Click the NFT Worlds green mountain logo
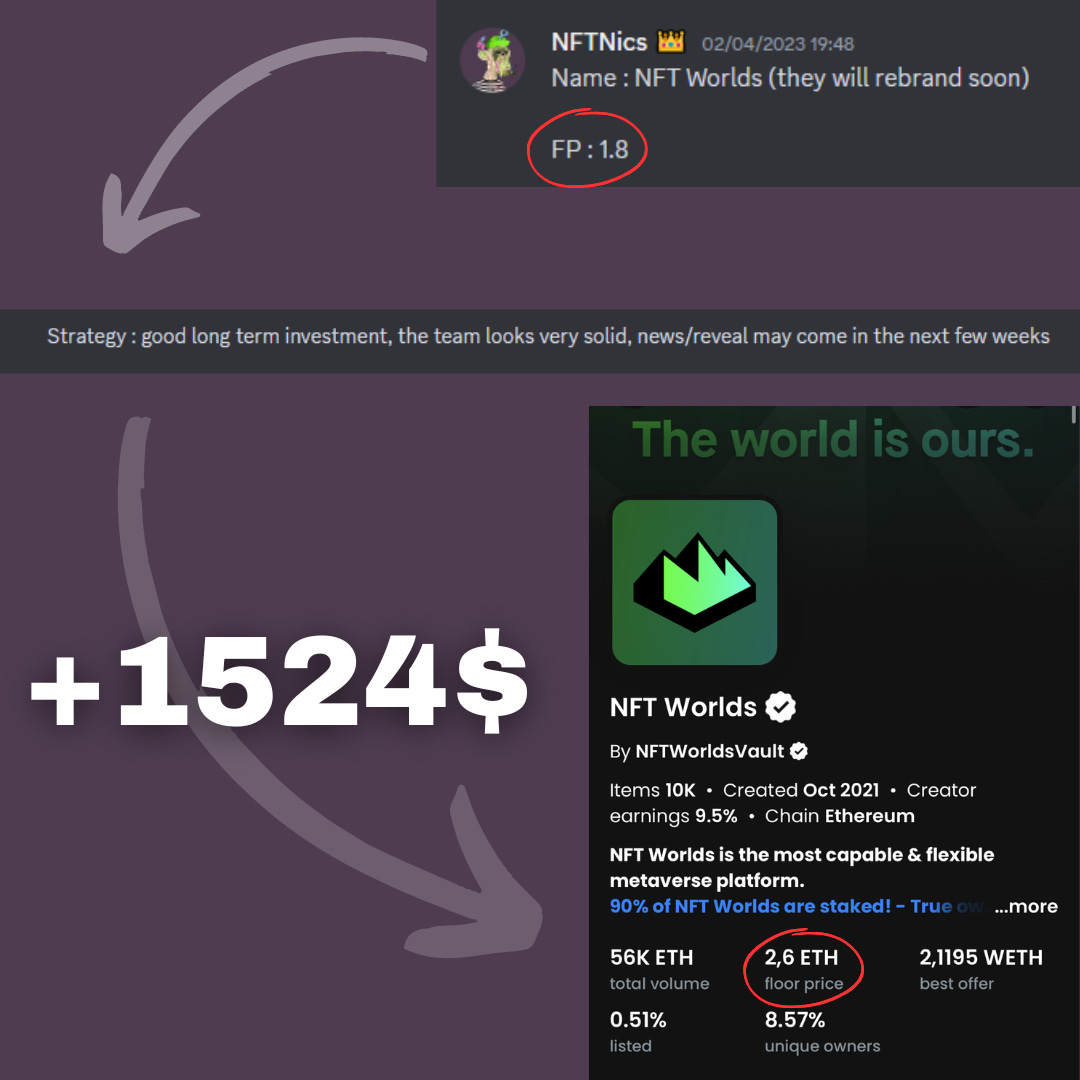Viewport: 1080px width, 1080px height. (694, 582)
